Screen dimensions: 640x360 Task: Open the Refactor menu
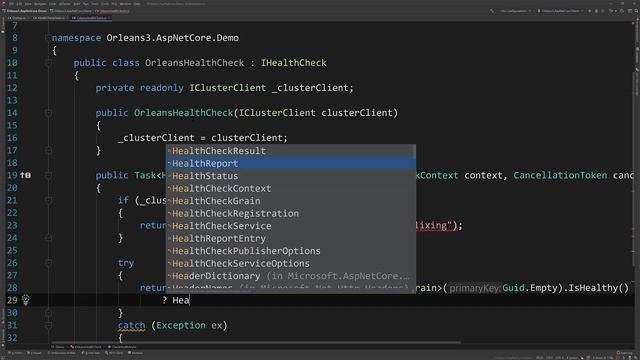pyautogui.click(x=64, y=4)
